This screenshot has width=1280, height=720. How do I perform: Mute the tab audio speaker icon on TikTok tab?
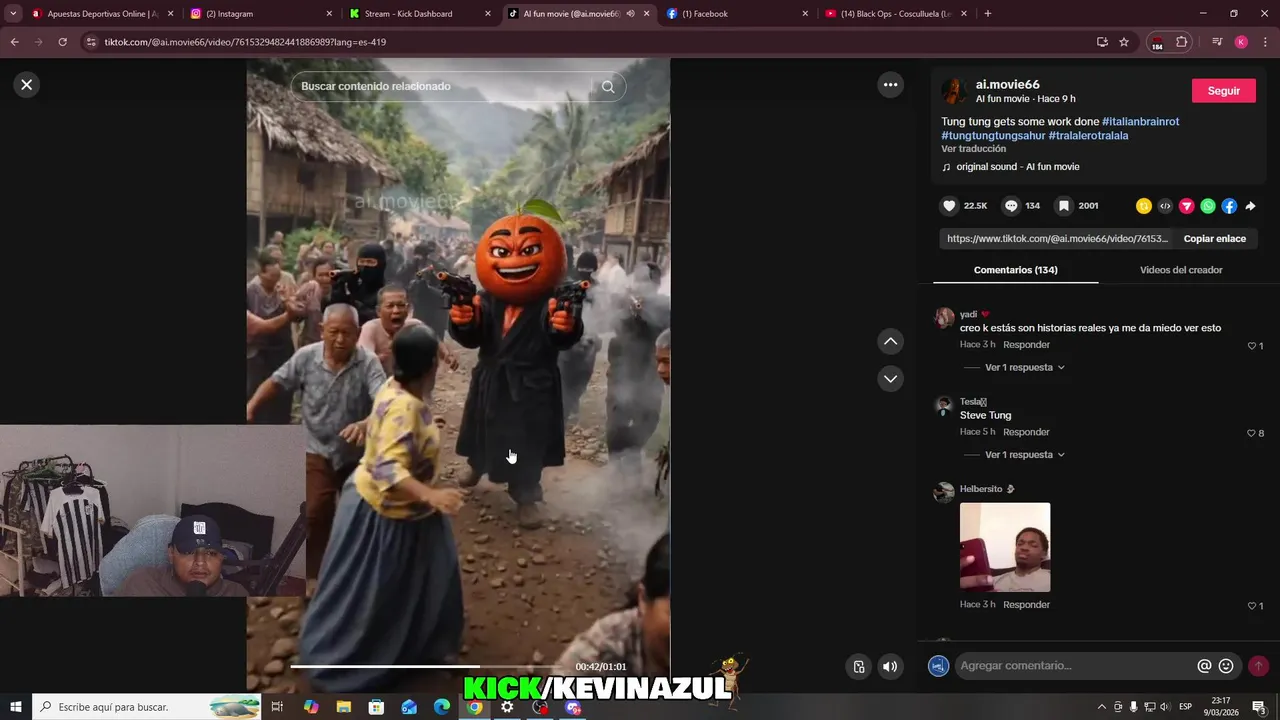630,14
